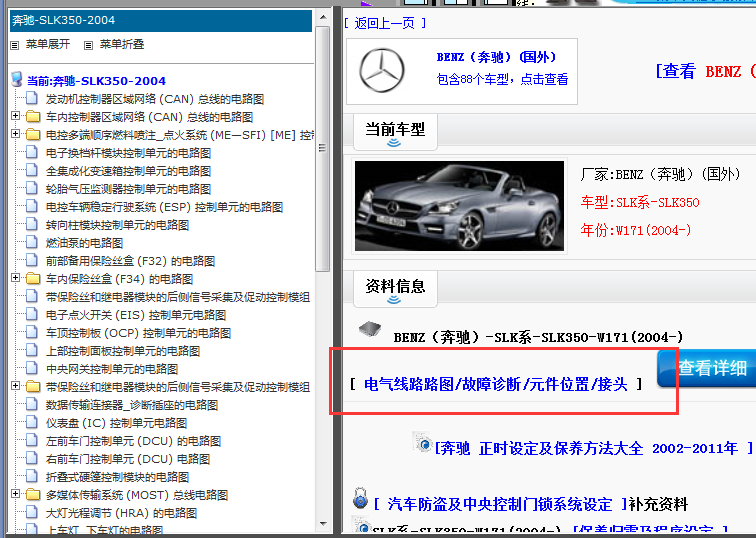Image resolution: width=756 pixels, height=538 pixels.
Task: Click document icon of 折叠式硬篷控制模块的电路图
Action: tap(32, 477)
